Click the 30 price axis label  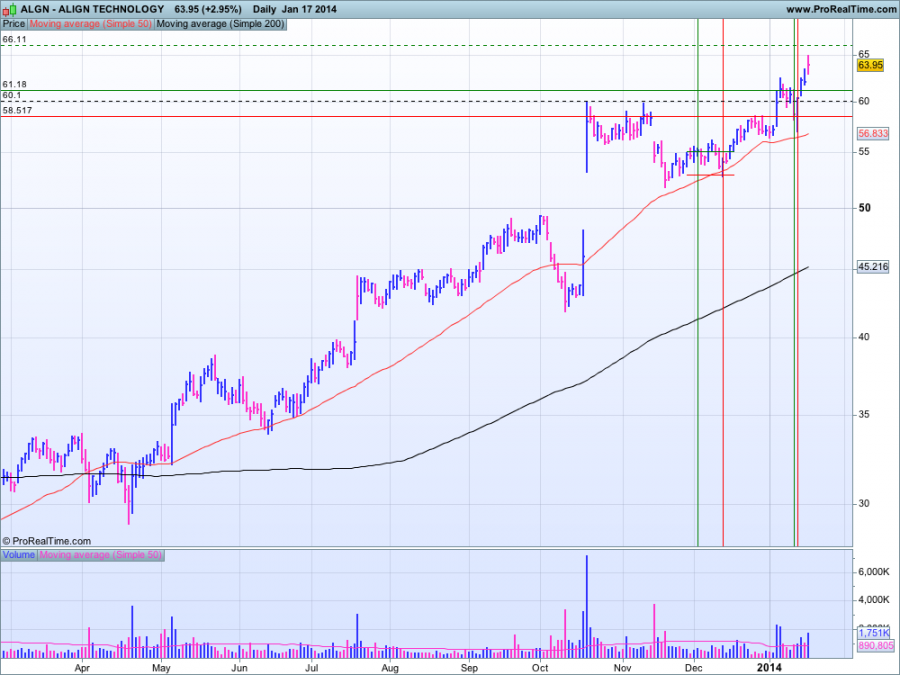pos(864,503)
